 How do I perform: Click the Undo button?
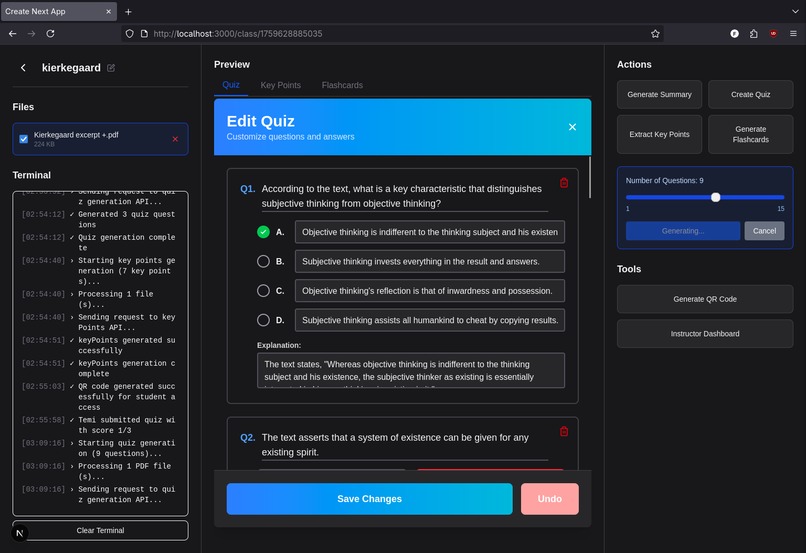549,499
